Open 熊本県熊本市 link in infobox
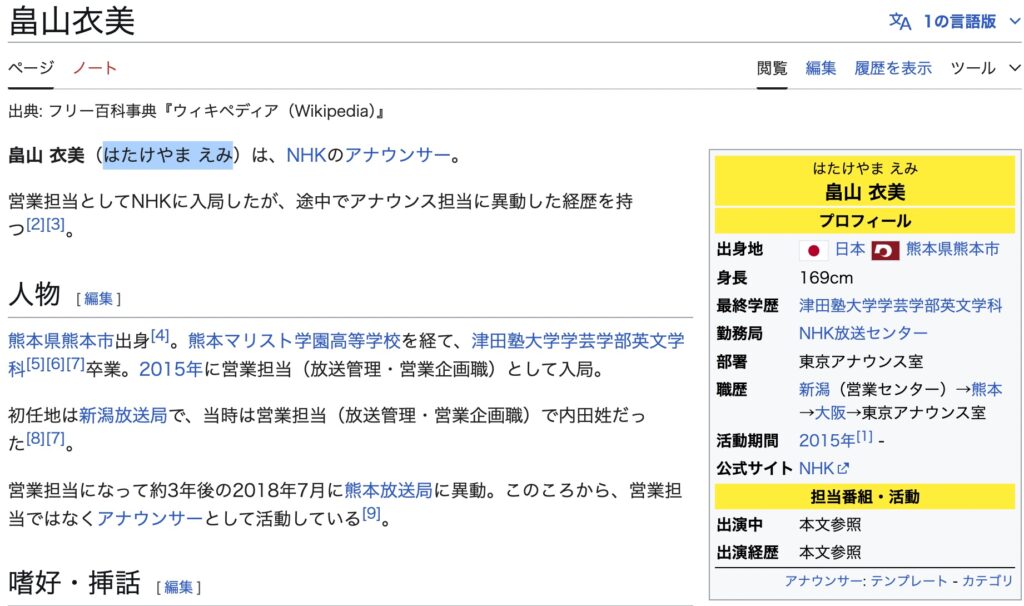The width and height of the screenshot is (1024, 606). (x=952, y=249)
